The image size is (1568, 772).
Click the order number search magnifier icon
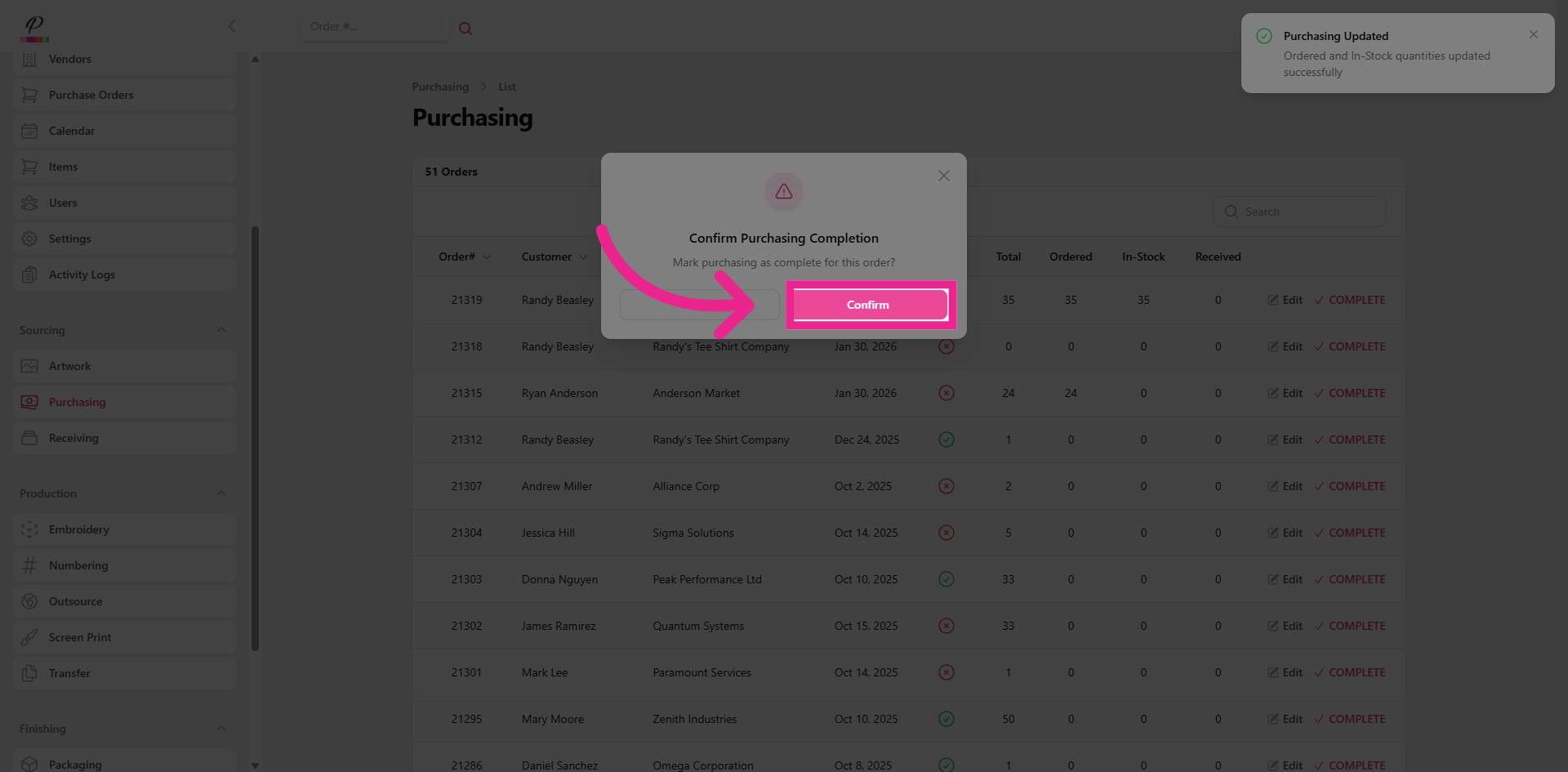tap(465, 28)
